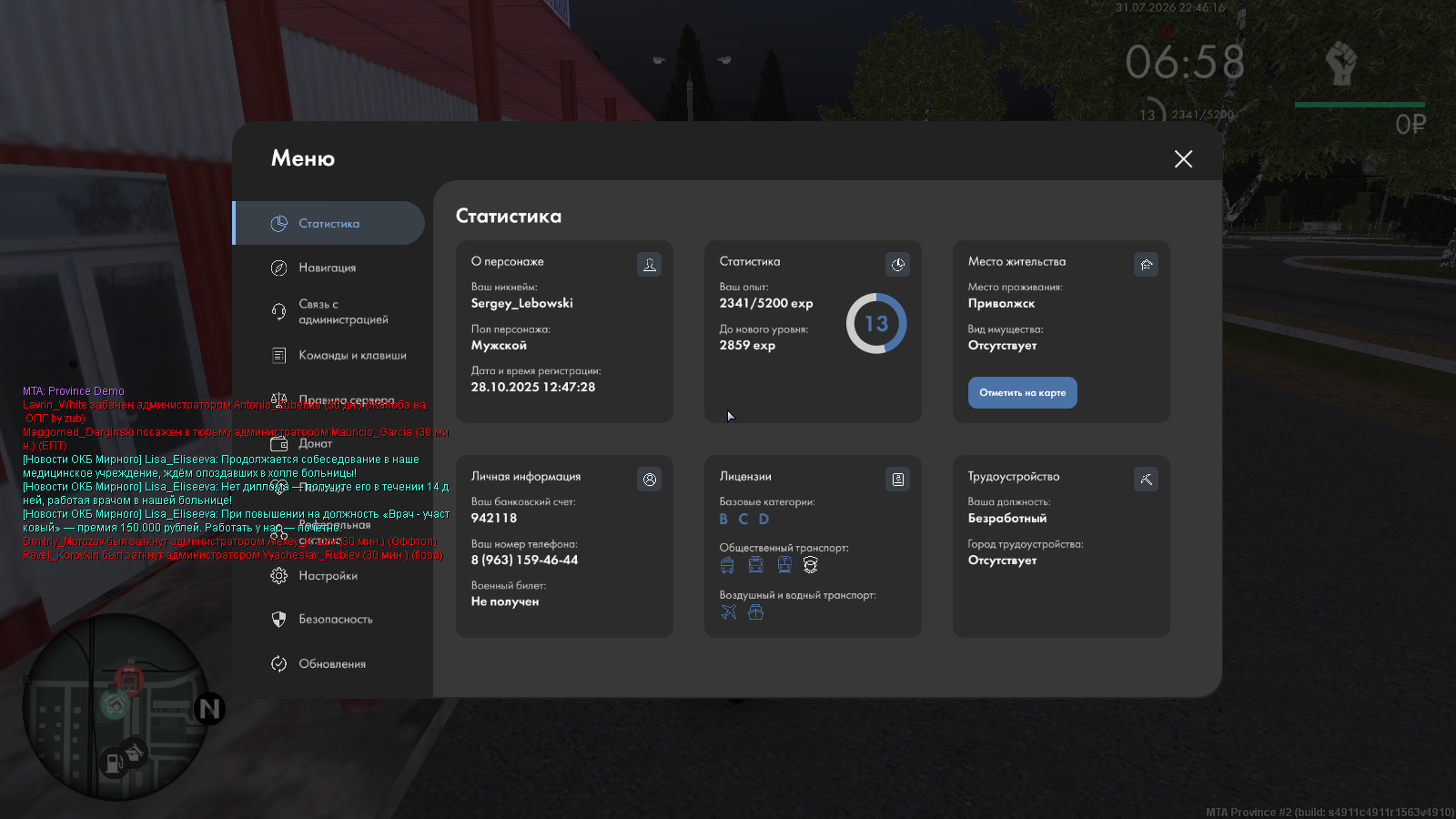Click the remaining experience 2859 exp
This screenshot has height=819, width=1456.
pos(747,345)
